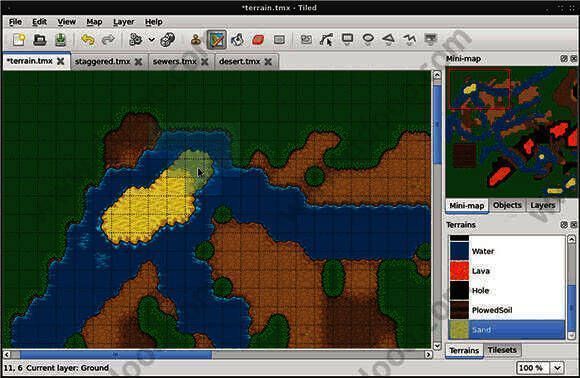Create a new map with the New icon
This screenshot has width=580, height=378.
pos(18,40)
